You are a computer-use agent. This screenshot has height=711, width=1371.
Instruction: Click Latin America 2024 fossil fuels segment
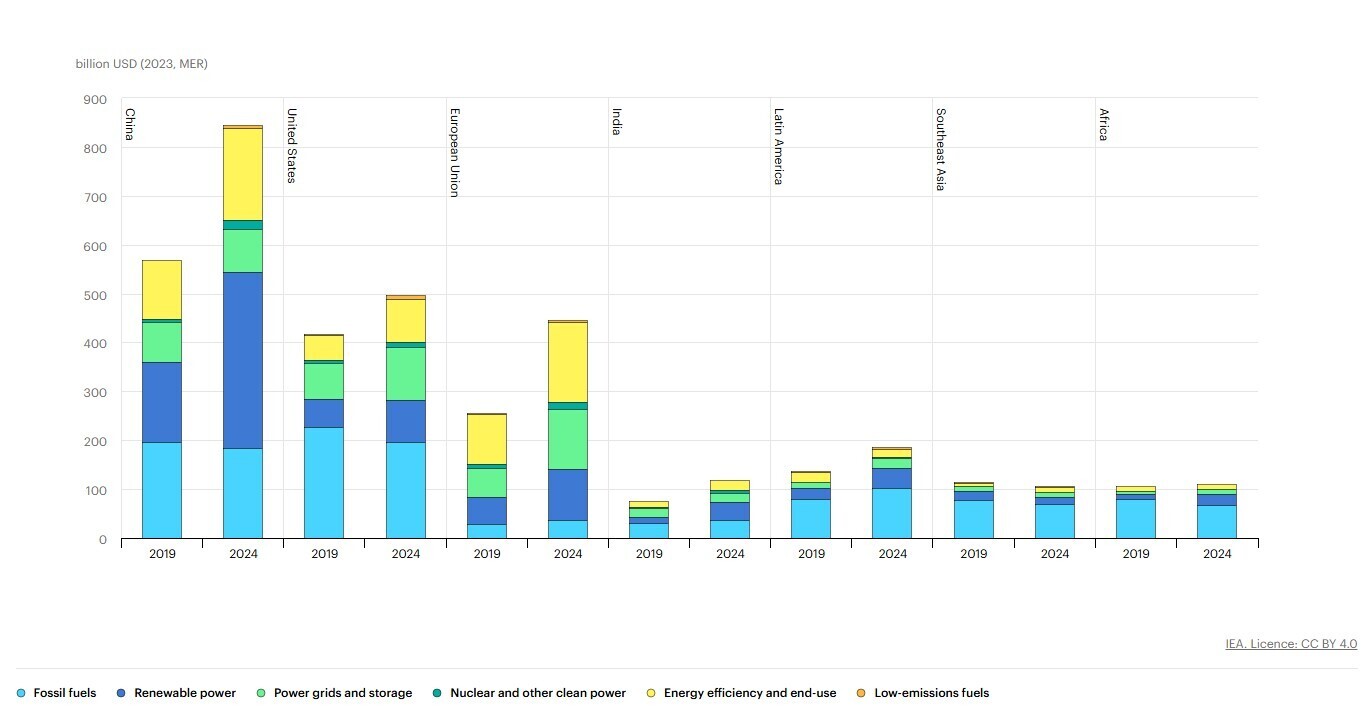coord(892,513)
